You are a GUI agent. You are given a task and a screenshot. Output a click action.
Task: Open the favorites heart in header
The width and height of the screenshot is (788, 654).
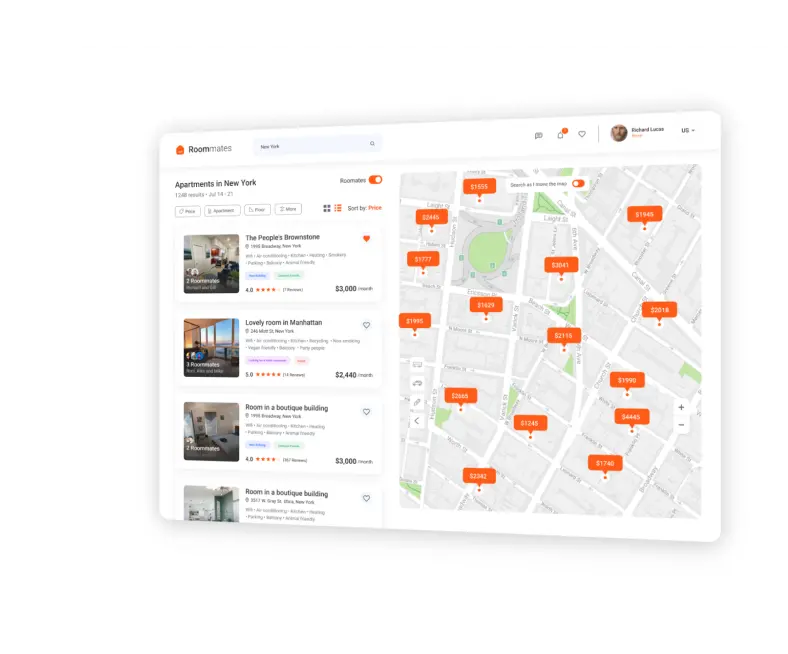(582, 134)
